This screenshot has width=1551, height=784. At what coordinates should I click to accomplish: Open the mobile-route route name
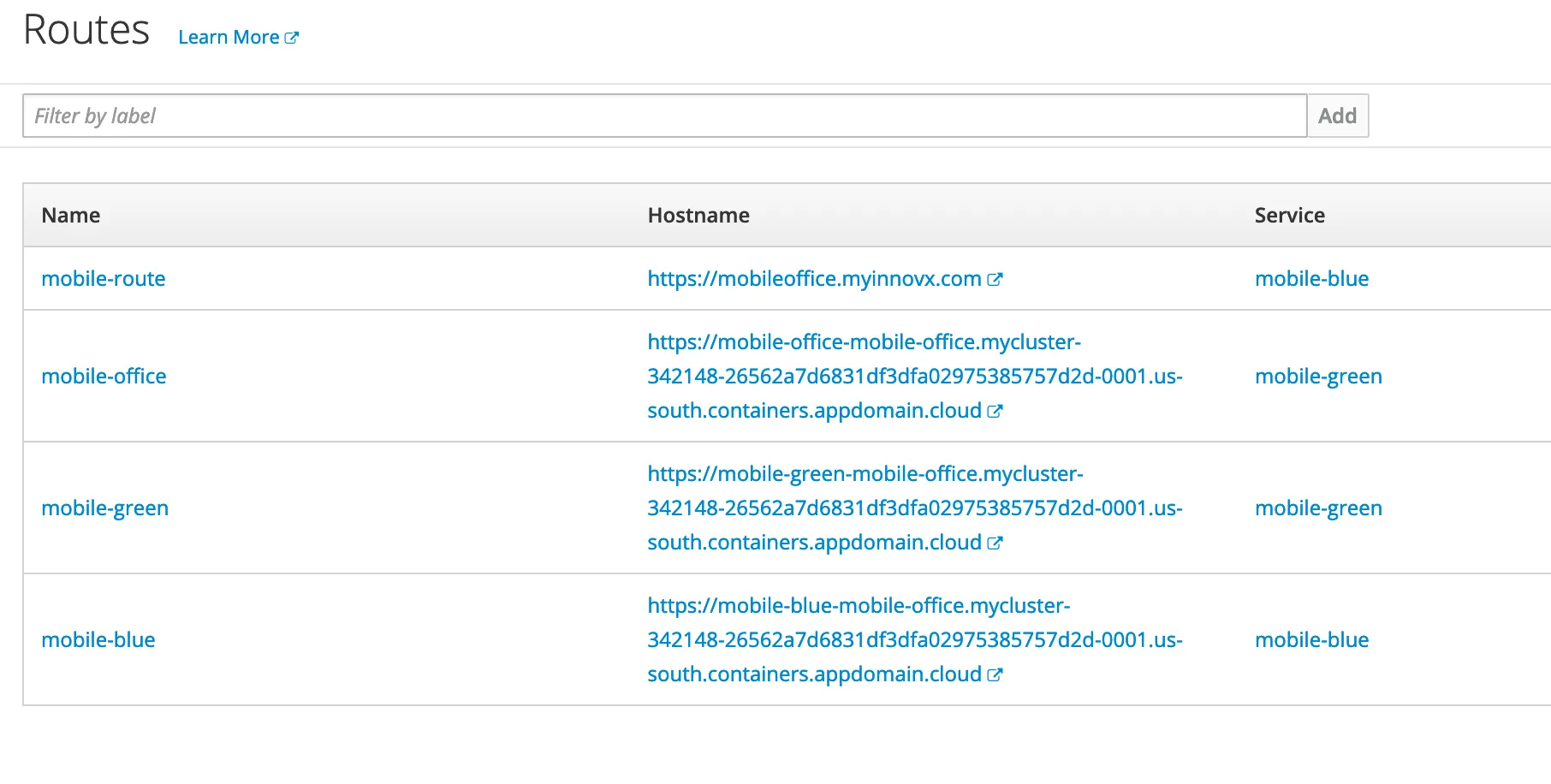click(x=104, y=279)
